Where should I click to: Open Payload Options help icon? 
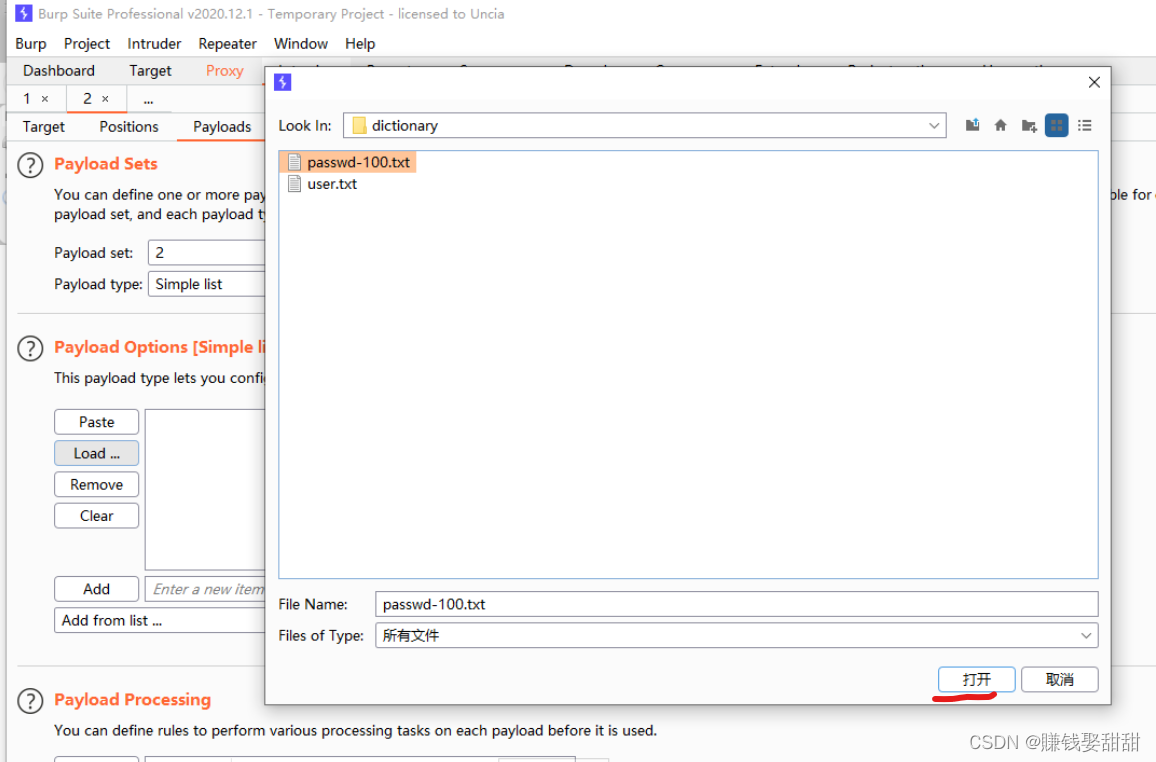tap(30, 348)
